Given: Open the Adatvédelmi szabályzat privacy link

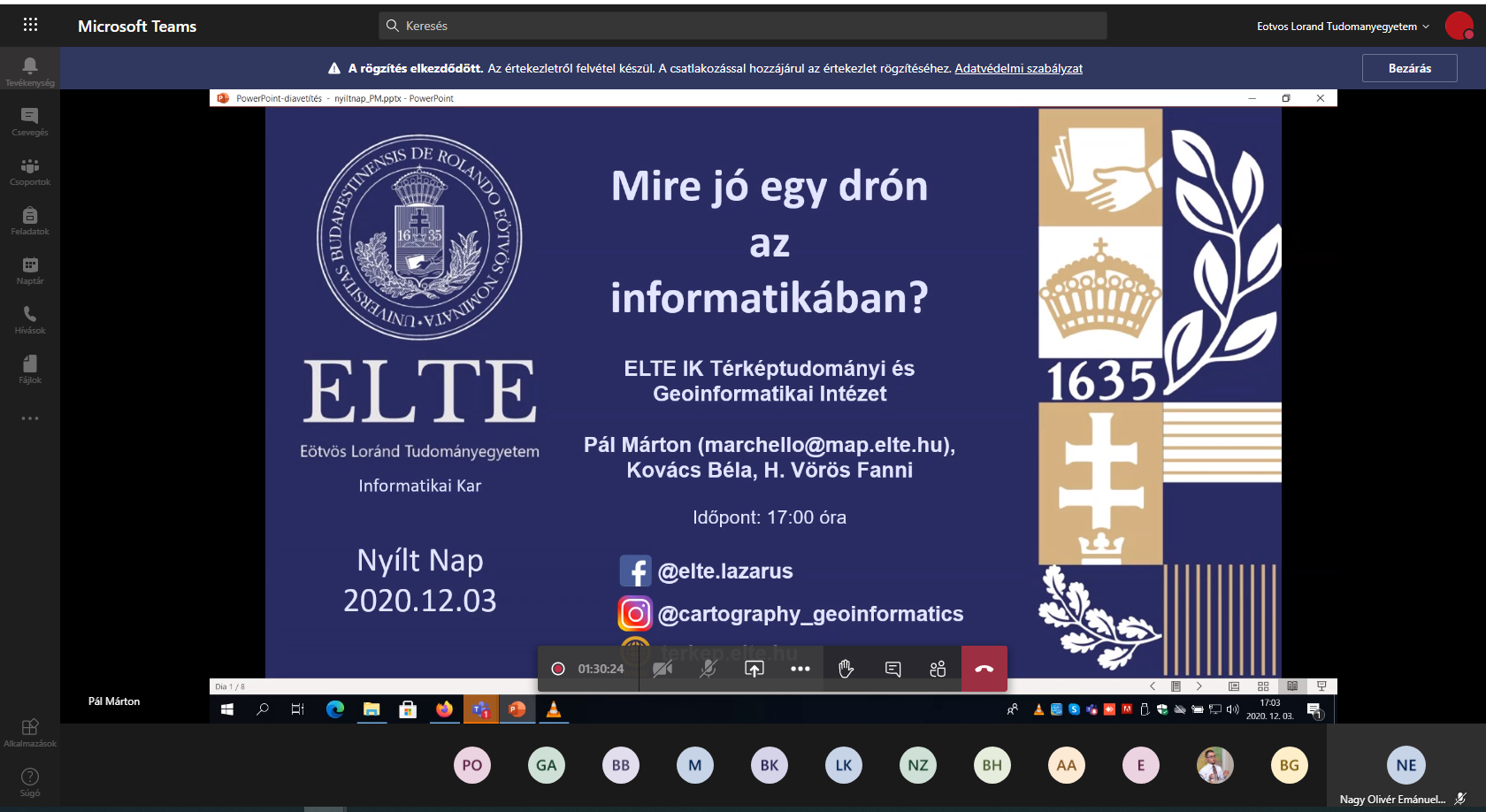Looking at the screenshot, I should point(1018,68).
